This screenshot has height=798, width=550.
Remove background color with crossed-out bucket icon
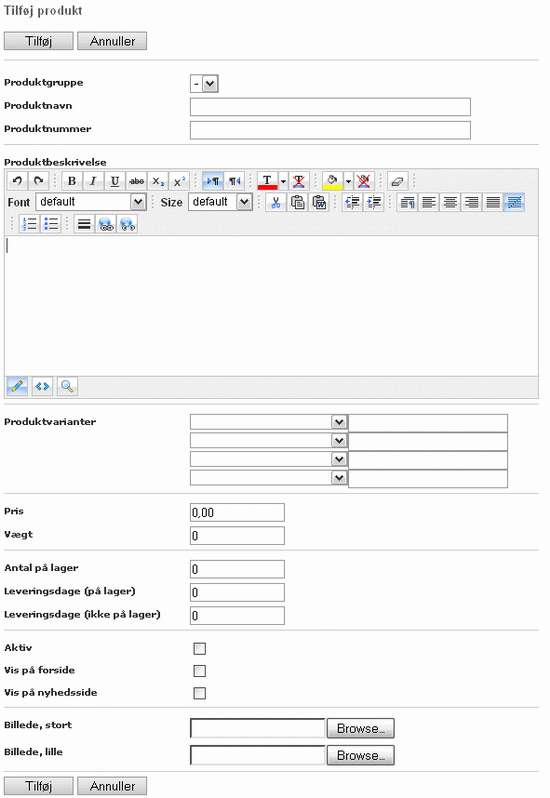[364, 181]
